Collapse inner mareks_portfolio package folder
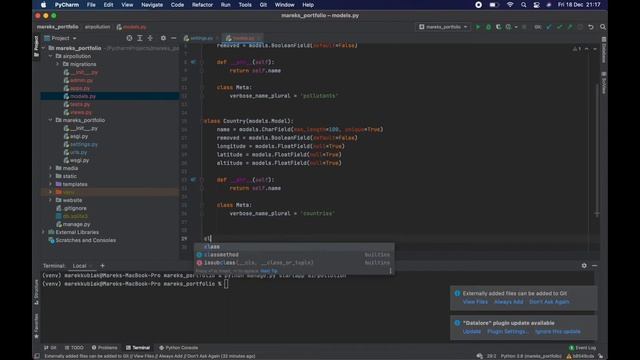 [x=51, y=120]
